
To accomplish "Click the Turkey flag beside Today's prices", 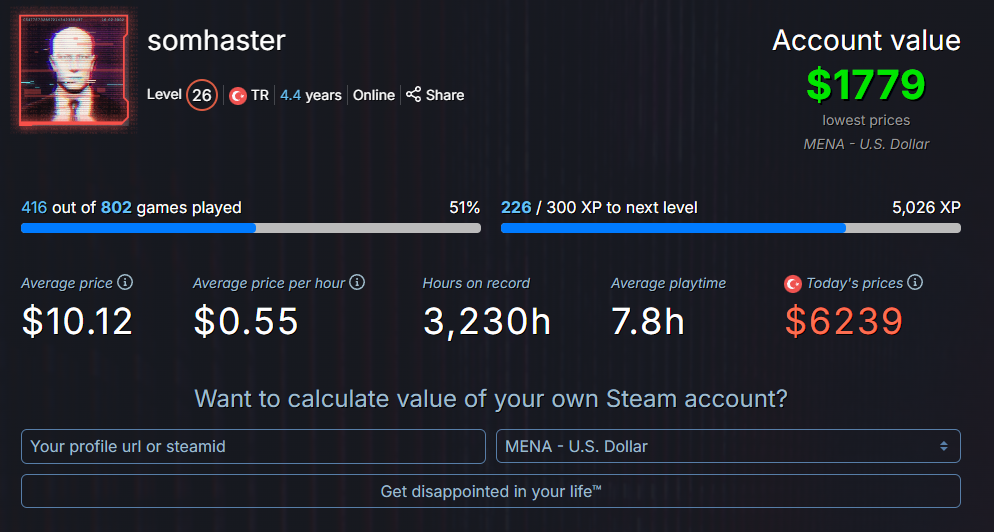I will pos(794,284).
